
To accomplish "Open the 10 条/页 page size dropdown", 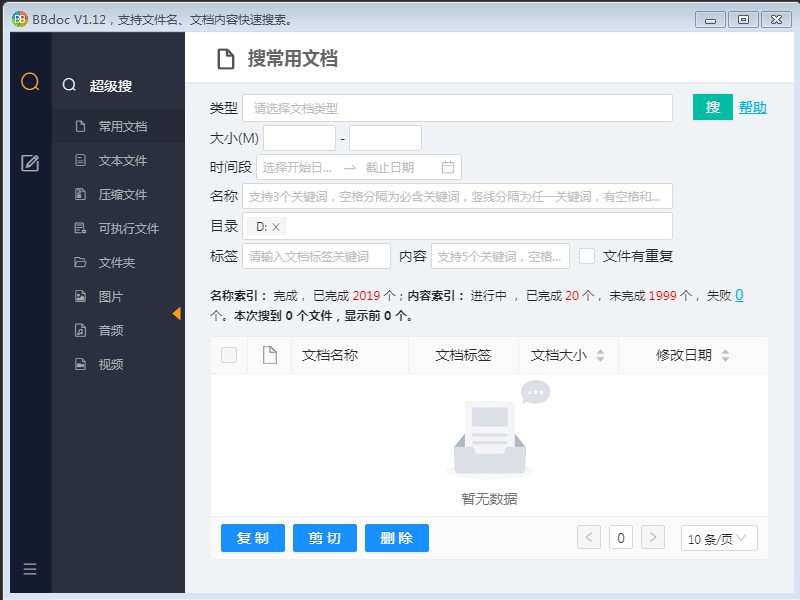I will coord(719,538).
